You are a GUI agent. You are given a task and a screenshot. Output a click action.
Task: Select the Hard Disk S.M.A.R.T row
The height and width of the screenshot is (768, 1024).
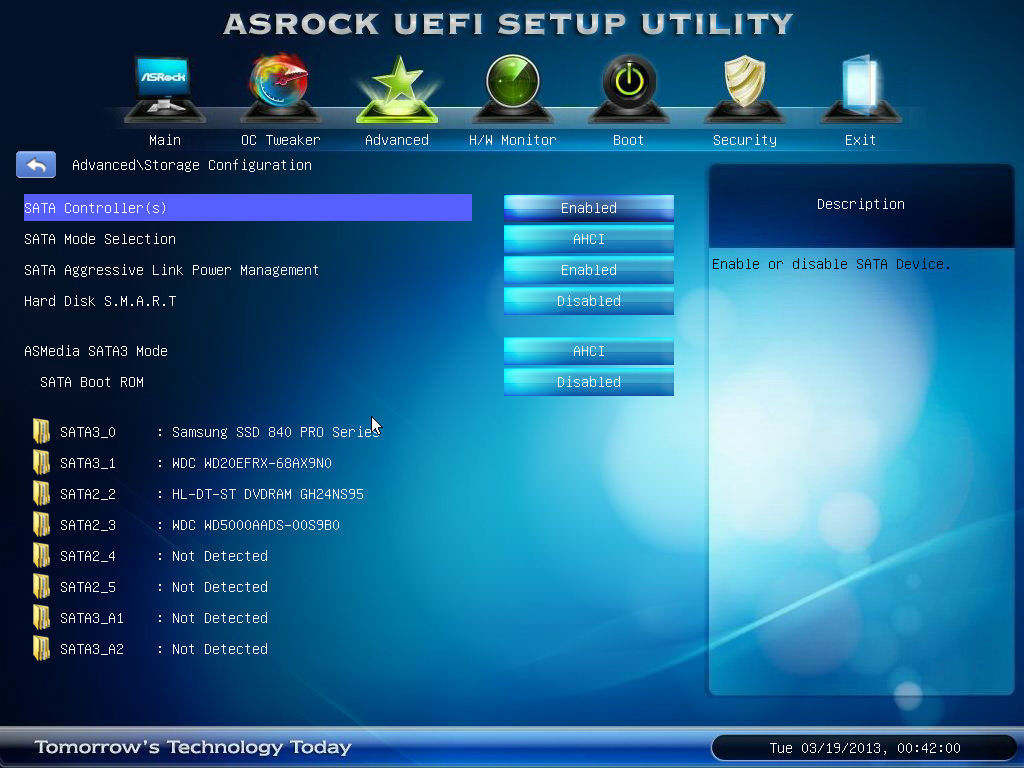248,301
